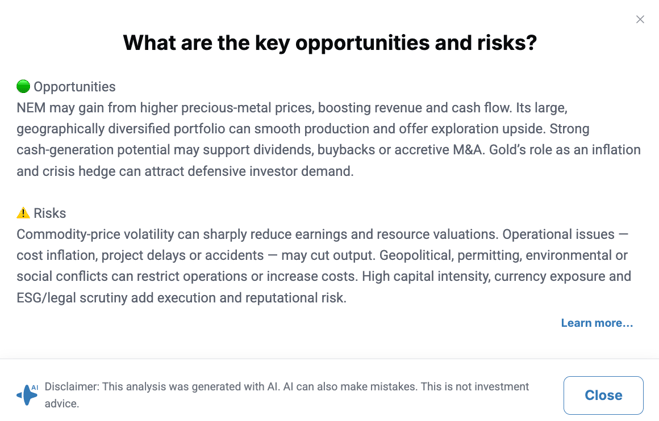
Task: Select the Risks heading text
Action: pos(50,213)
